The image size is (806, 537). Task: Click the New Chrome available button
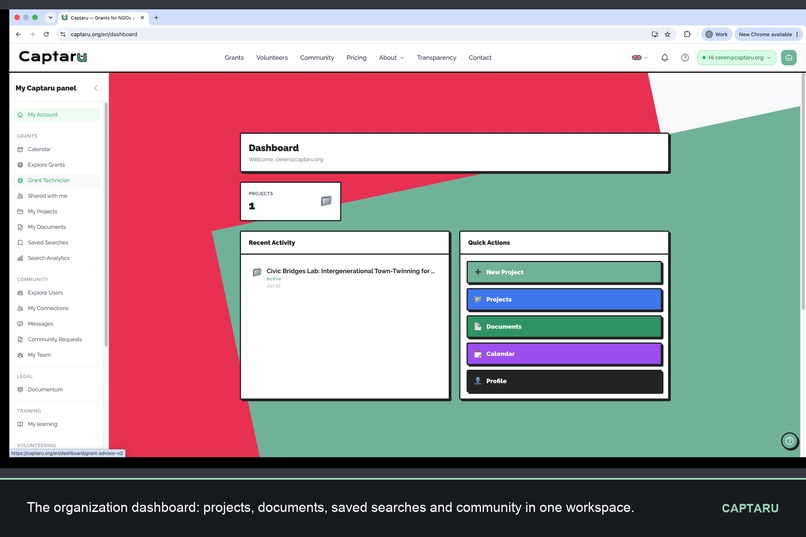(x=765, y=34)
